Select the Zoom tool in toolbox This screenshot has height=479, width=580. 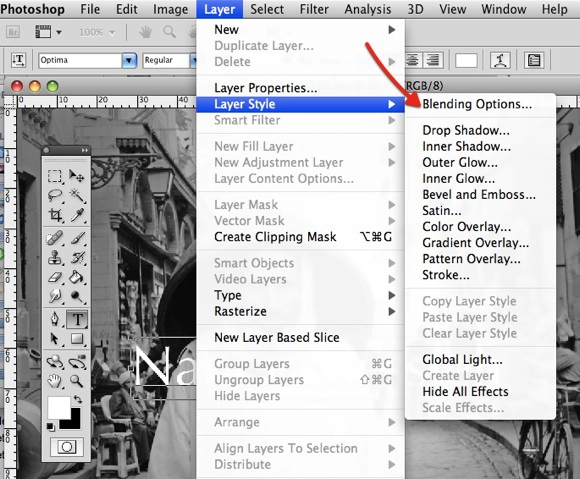[x=77, y=381]
